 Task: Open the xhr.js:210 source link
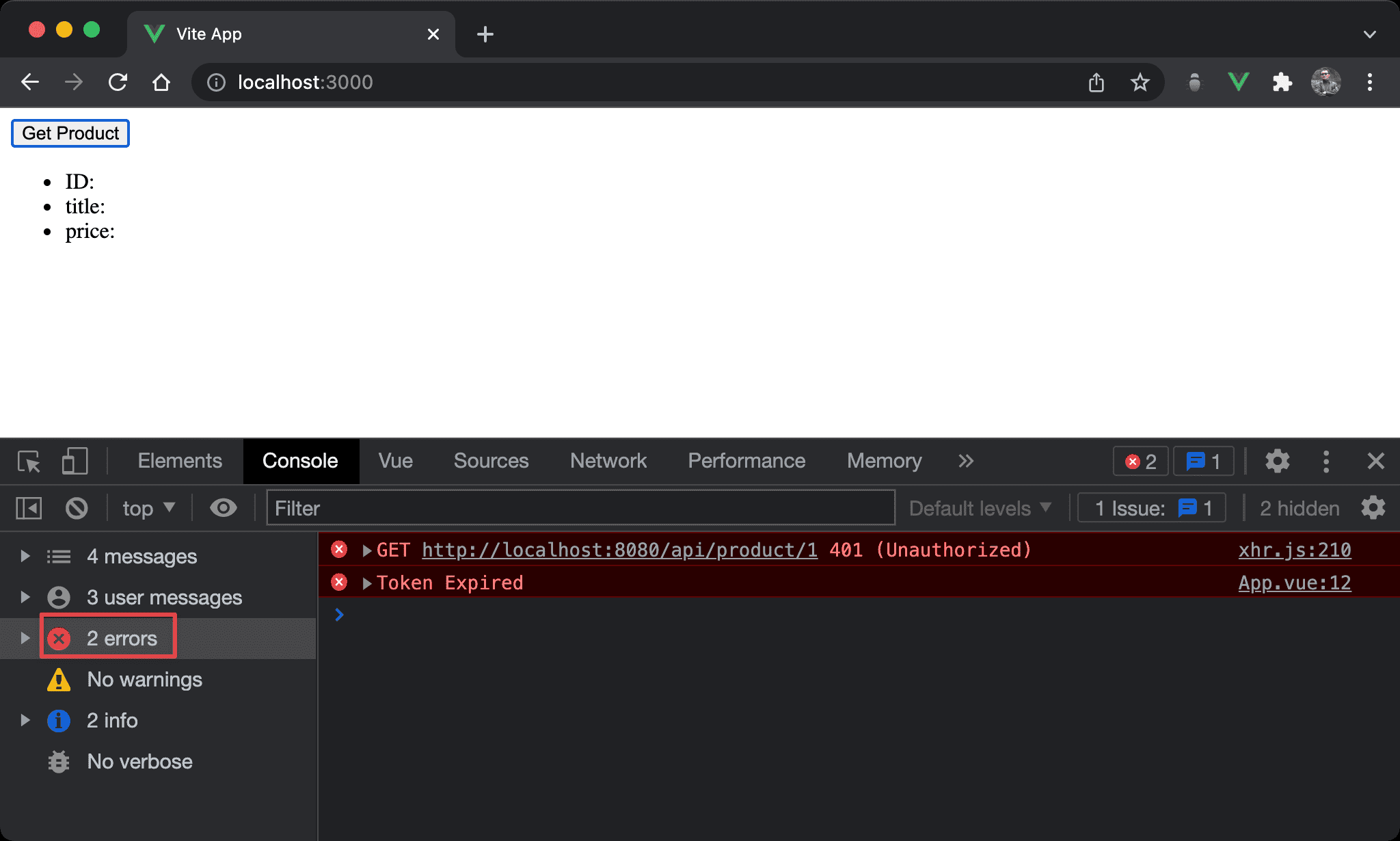tap(1295, 550)
